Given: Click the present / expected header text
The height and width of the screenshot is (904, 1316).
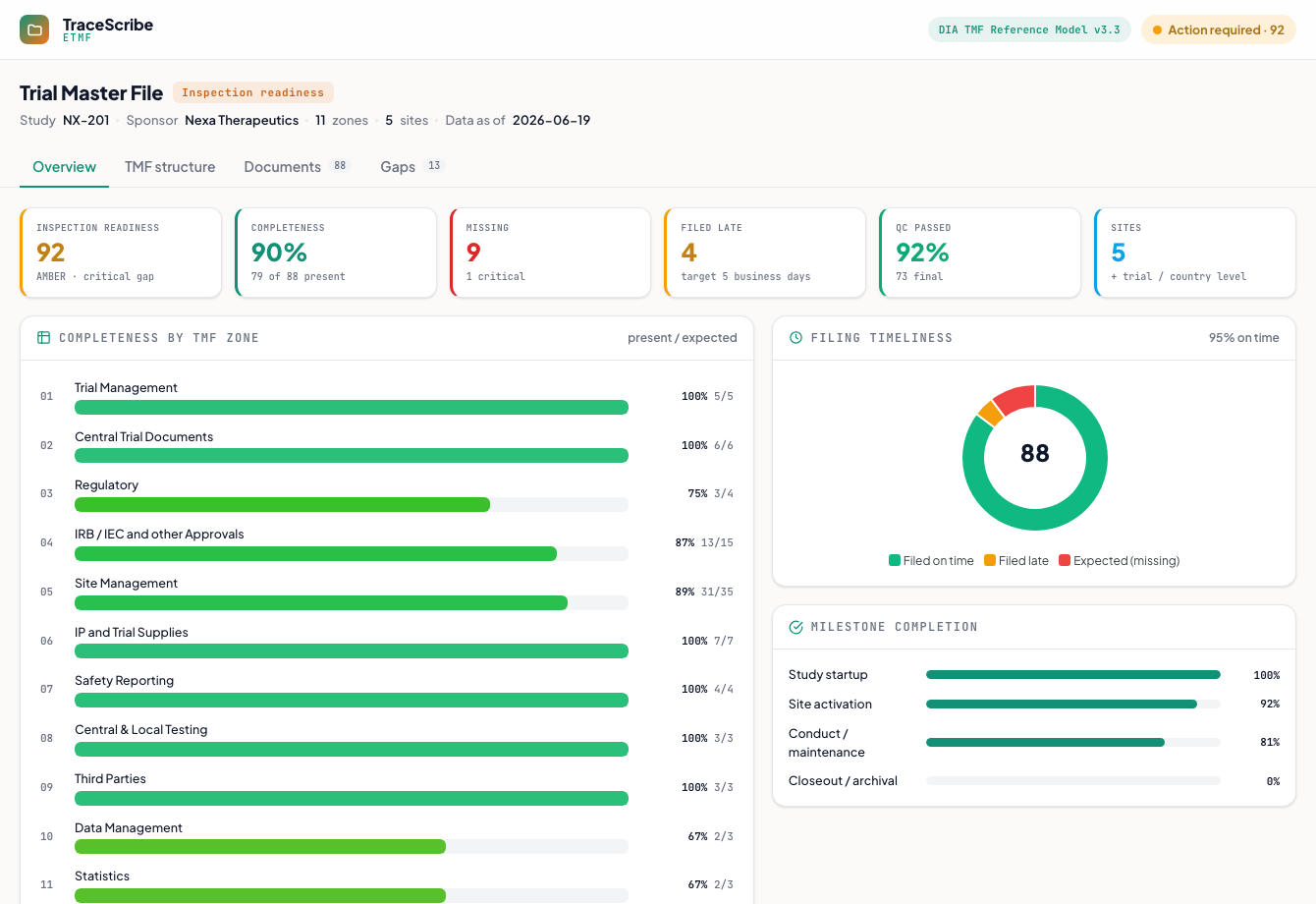Looking at the screenshot, I should (683, 338).
